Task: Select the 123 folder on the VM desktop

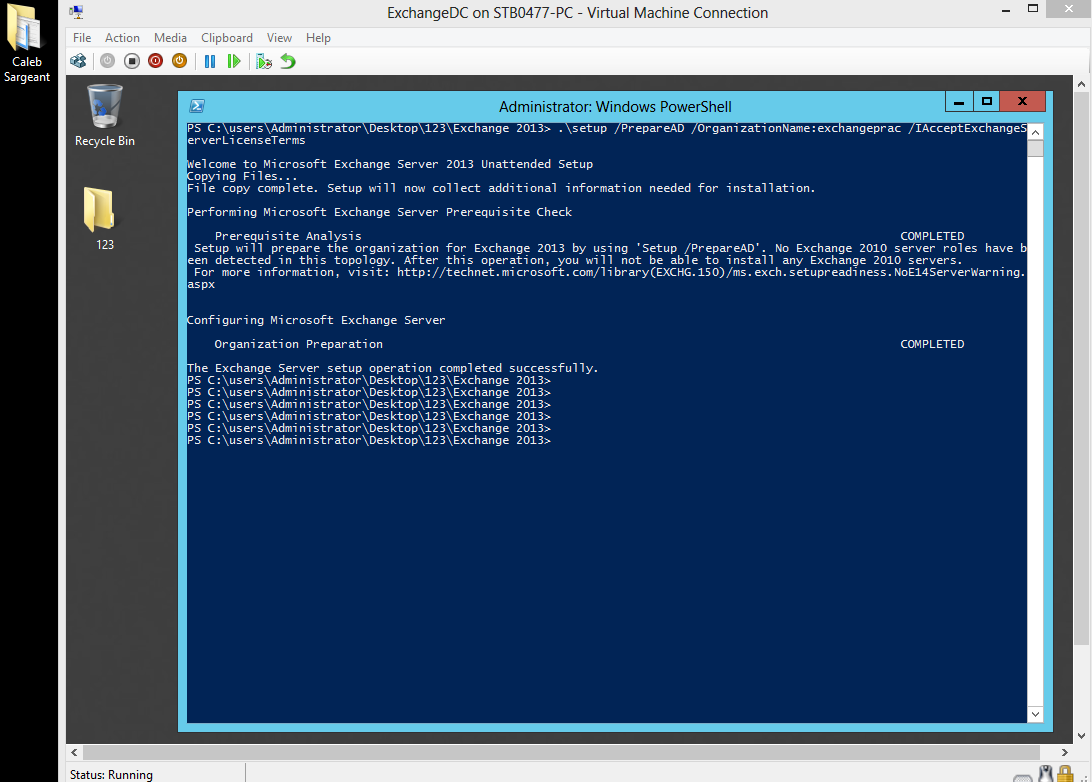Action: [104, 218]
